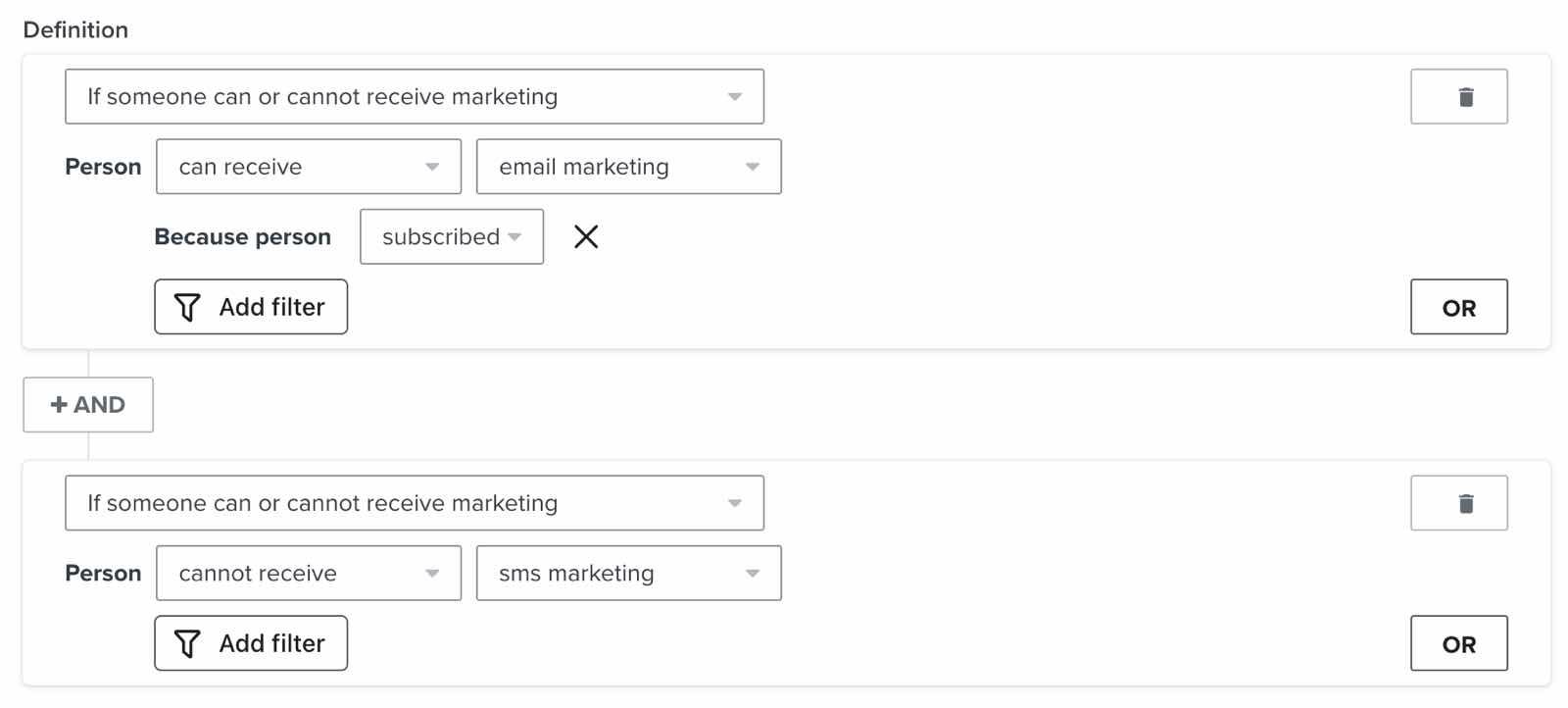This screenshot has height=708, width=1568.
Task: Click the trash icon on the second condition
Action: tap(1459, 502)
